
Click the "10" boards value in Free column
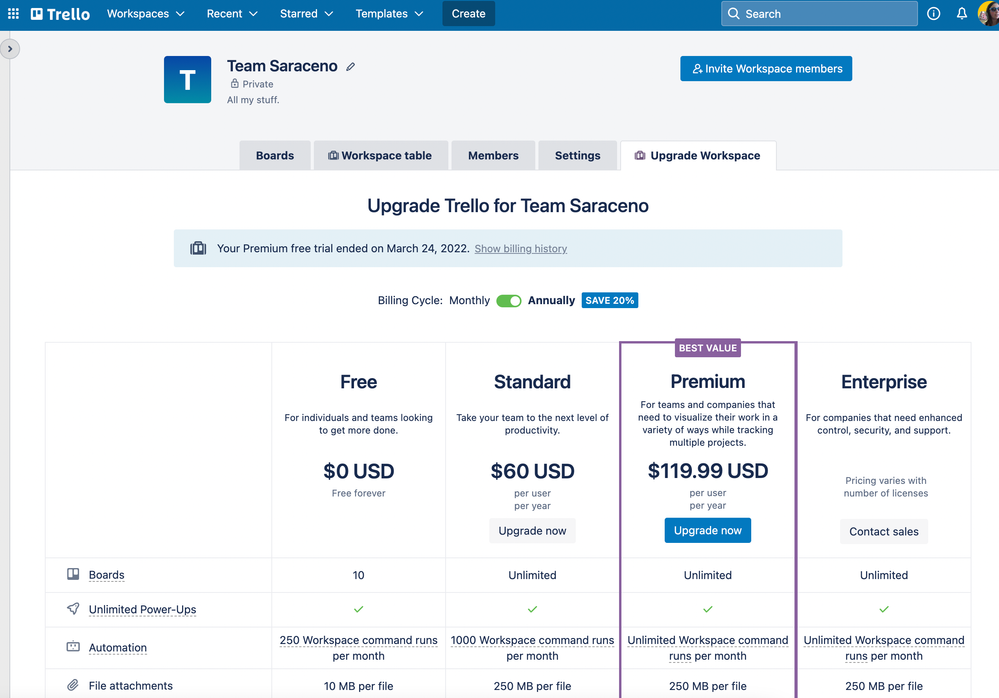pos(359,575)
